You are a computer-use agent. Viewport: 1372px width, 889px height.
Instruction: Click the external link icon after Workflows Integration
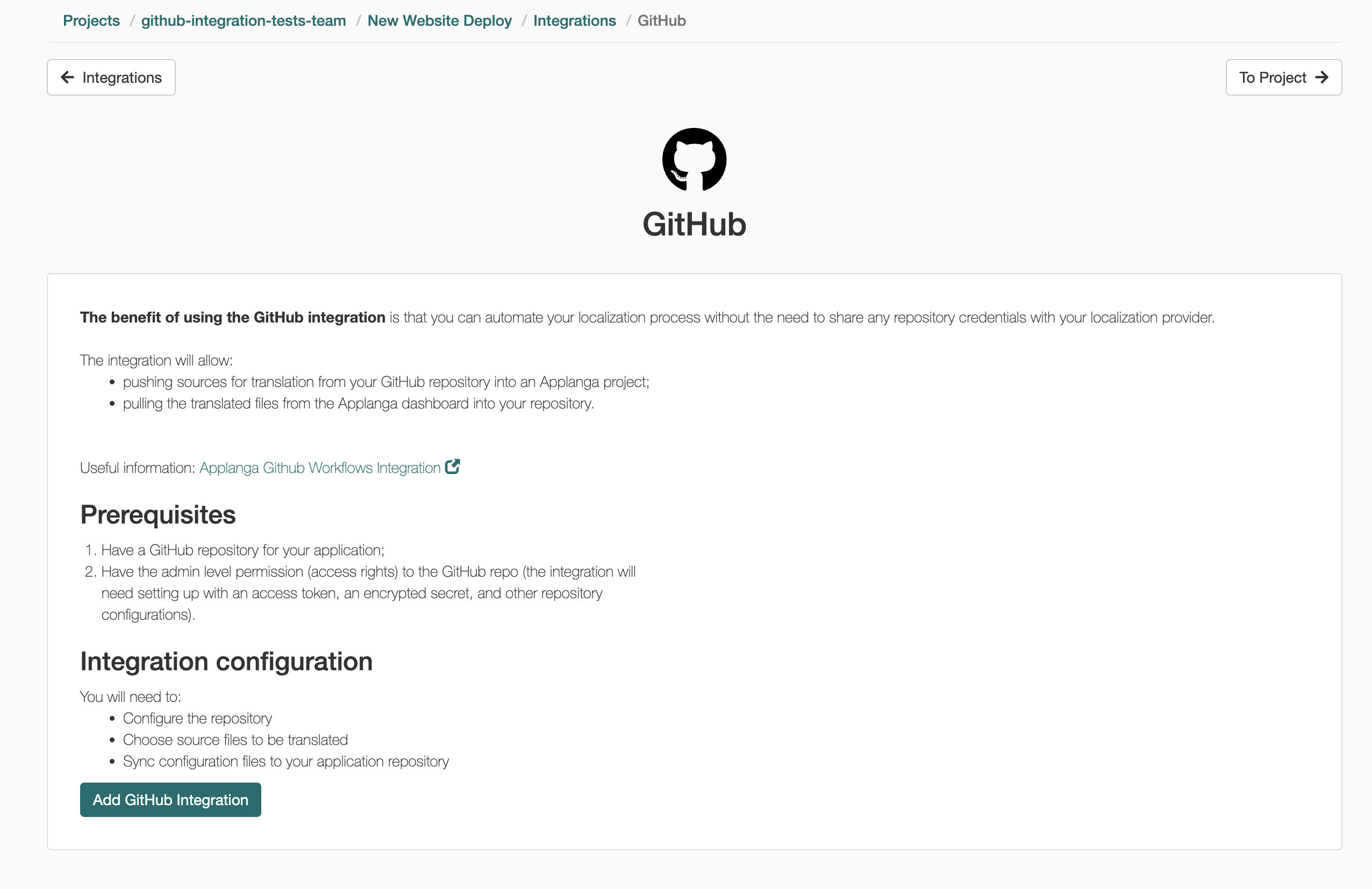point(453,466)
